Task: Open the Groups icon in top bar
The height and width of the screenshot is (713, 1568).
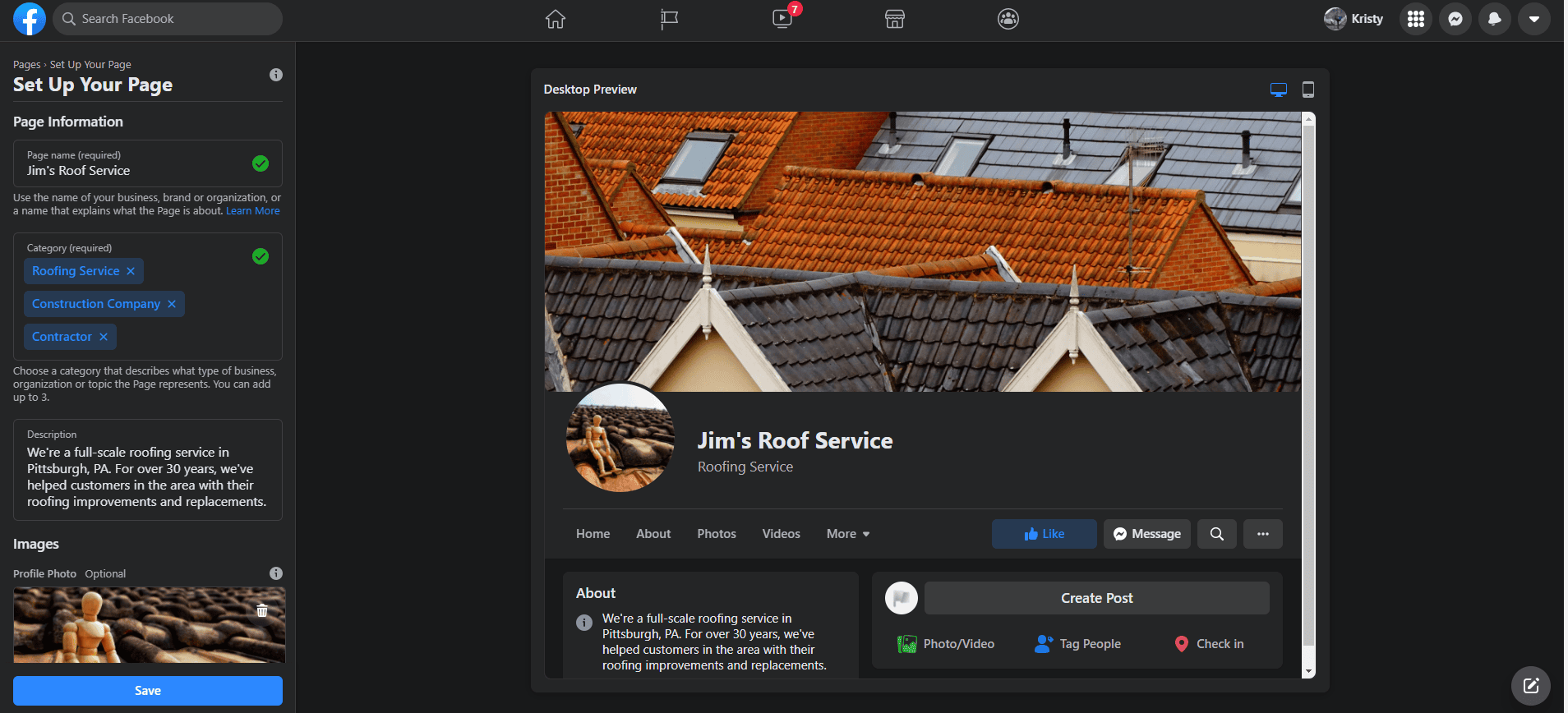Action: tap(1008, 19)
